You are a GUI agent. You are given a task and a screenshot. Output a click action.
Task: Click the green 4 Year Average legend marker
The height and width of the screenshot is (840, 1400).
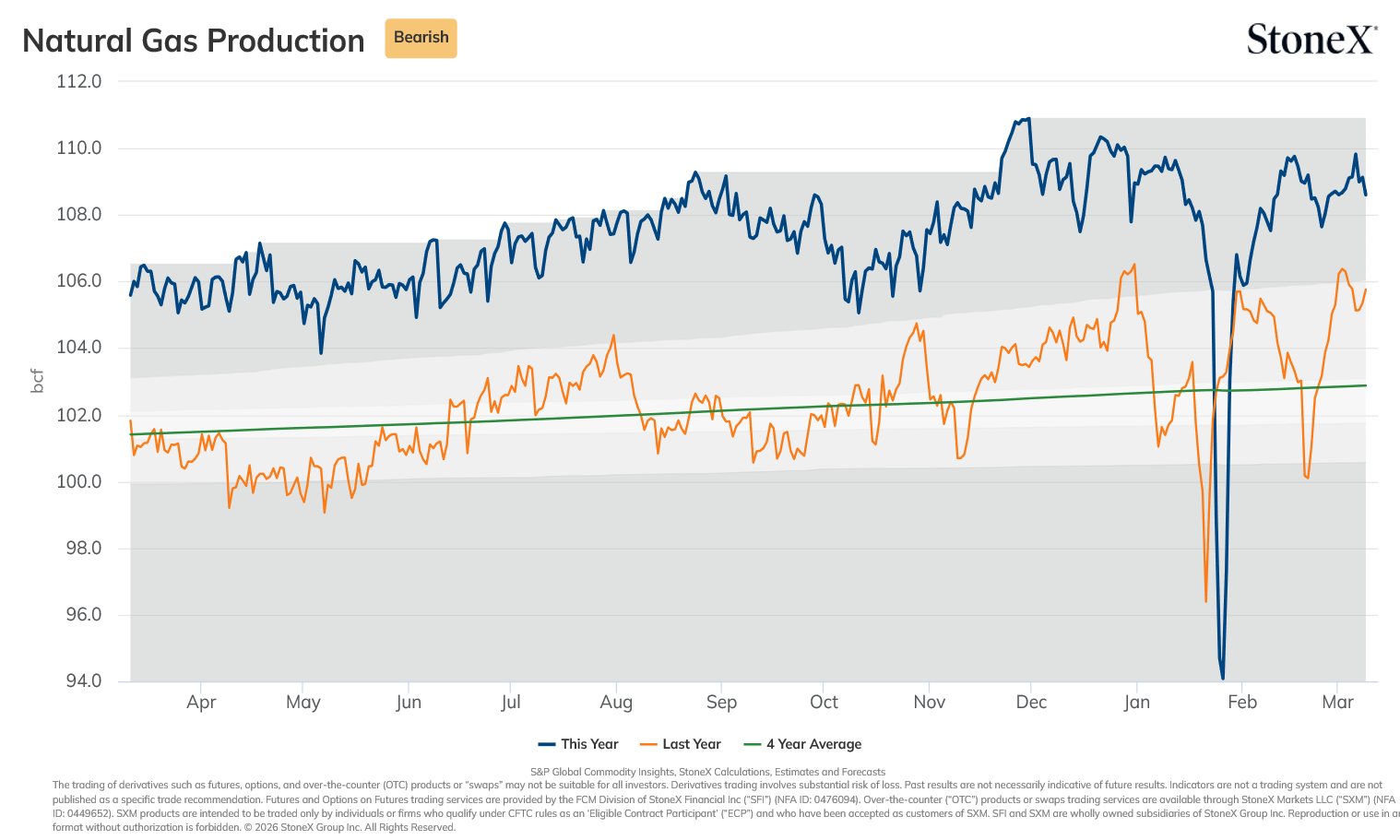(752, 744)
